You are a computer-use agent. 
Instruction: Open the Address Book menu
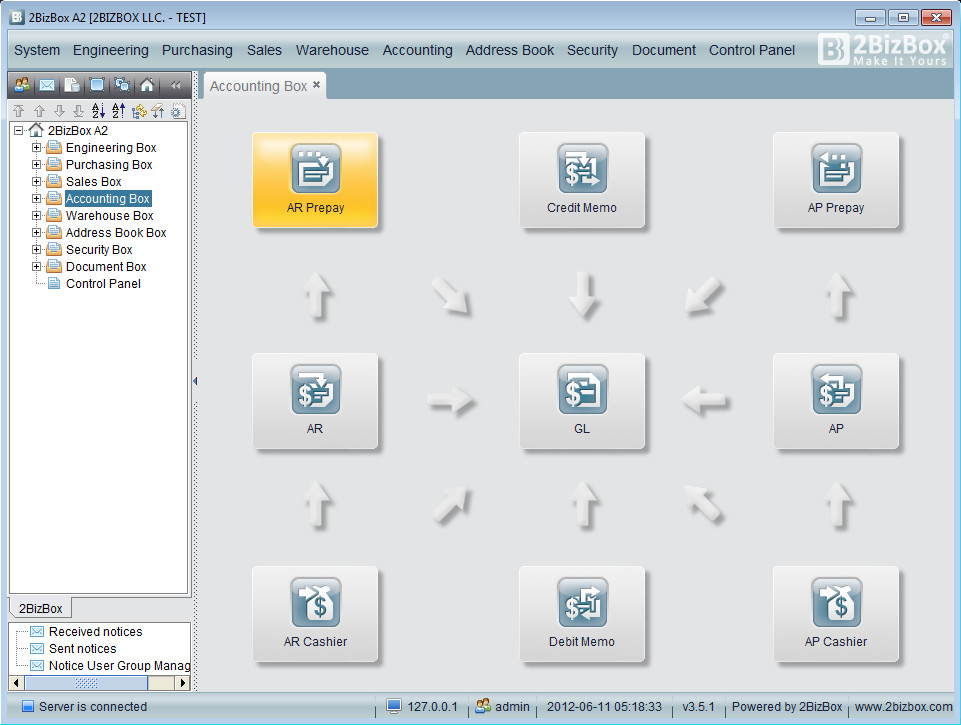[509, 50]
